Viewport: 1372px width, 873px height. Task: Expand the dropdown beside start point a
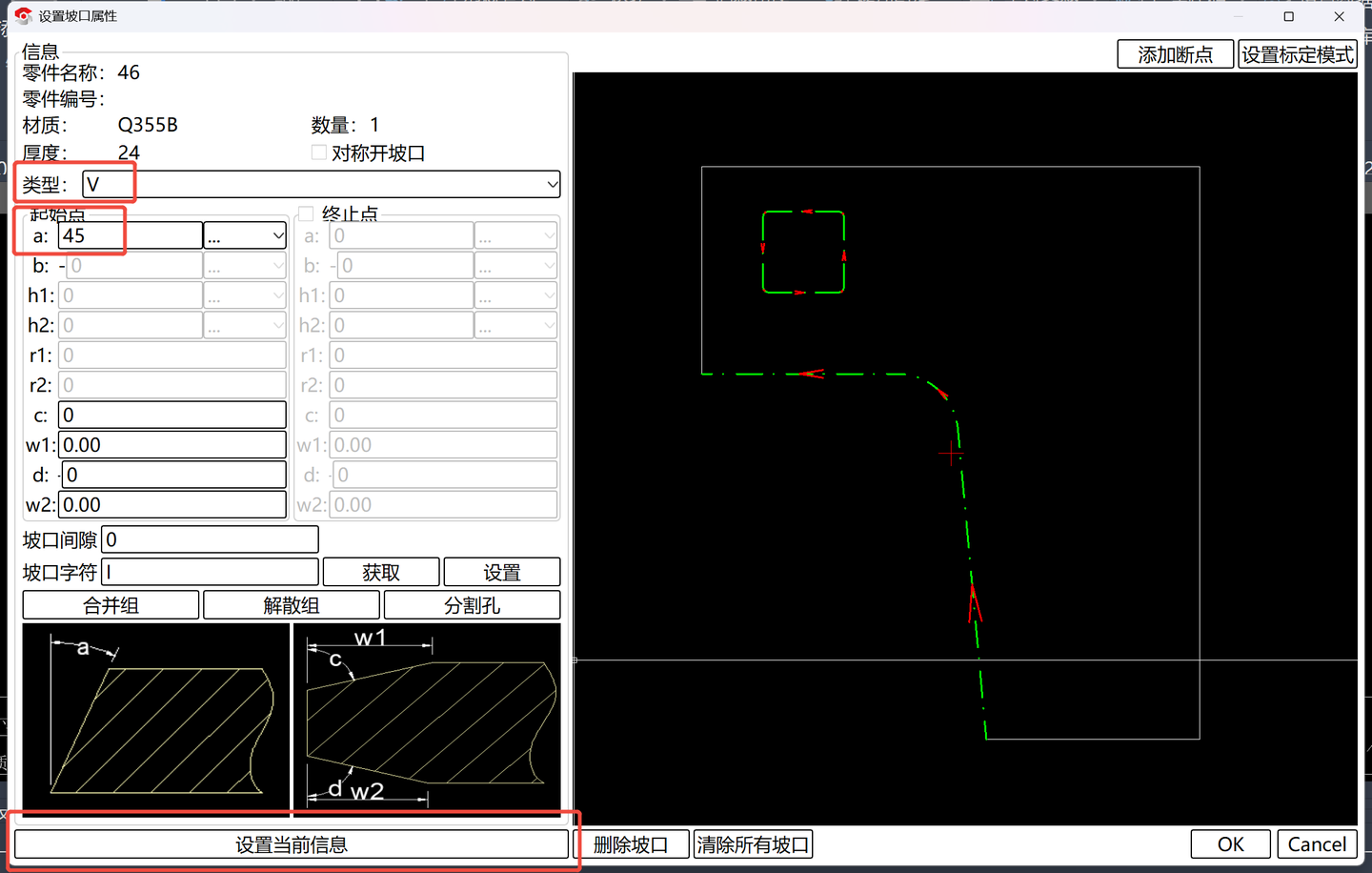coord(277,235)
